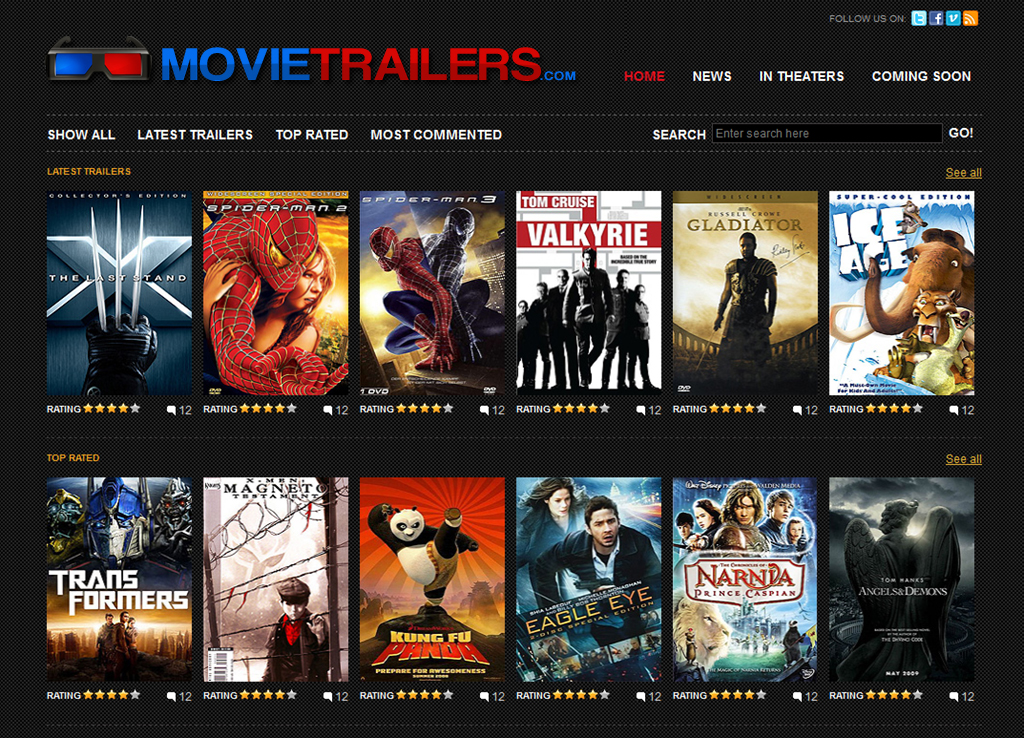Screen dimensions: 1024x738
Task: Open the Narnia Prince Caspian poster
Action: click(x=745, y=580)
